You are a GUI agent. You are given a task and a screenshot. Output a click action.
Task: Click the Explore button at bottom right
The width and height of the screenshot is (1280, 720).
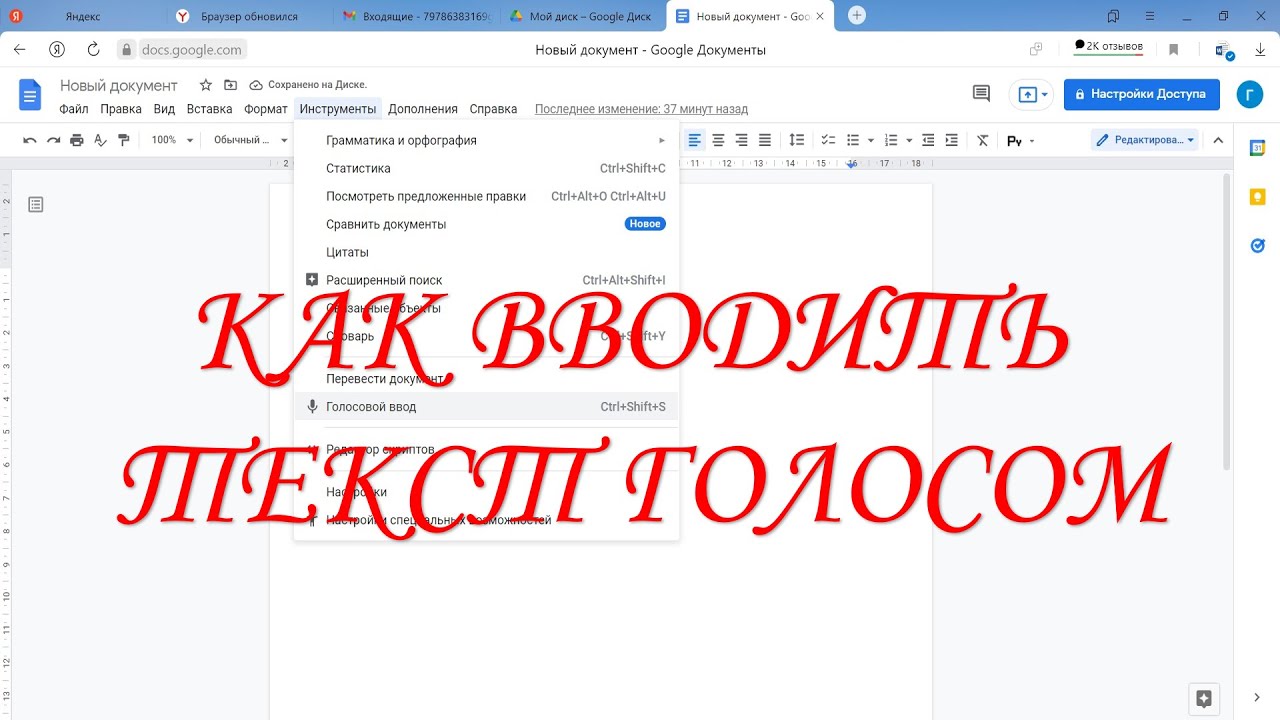pyautogui.click(x=1204, y=698)
